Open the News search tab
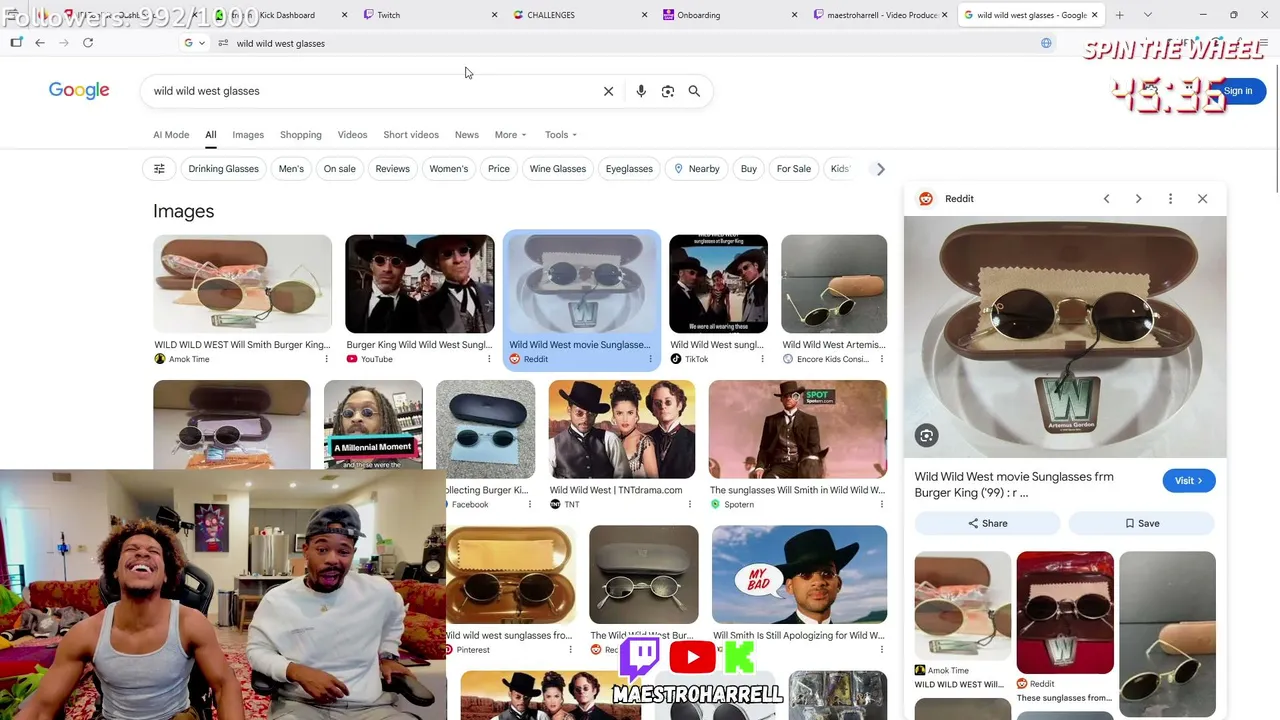The image size is (1280, 720). [467, 135]
